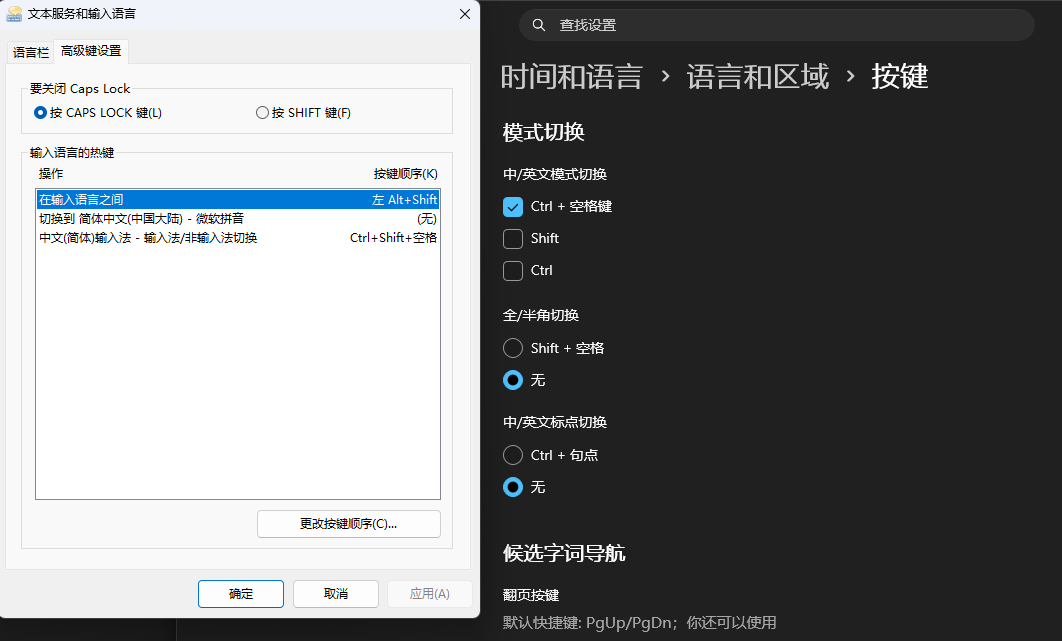Viewport: 1062px width, 641px height.
Task: Click the 取消 button
Action: pyautogui.click(x=336, y=594)
